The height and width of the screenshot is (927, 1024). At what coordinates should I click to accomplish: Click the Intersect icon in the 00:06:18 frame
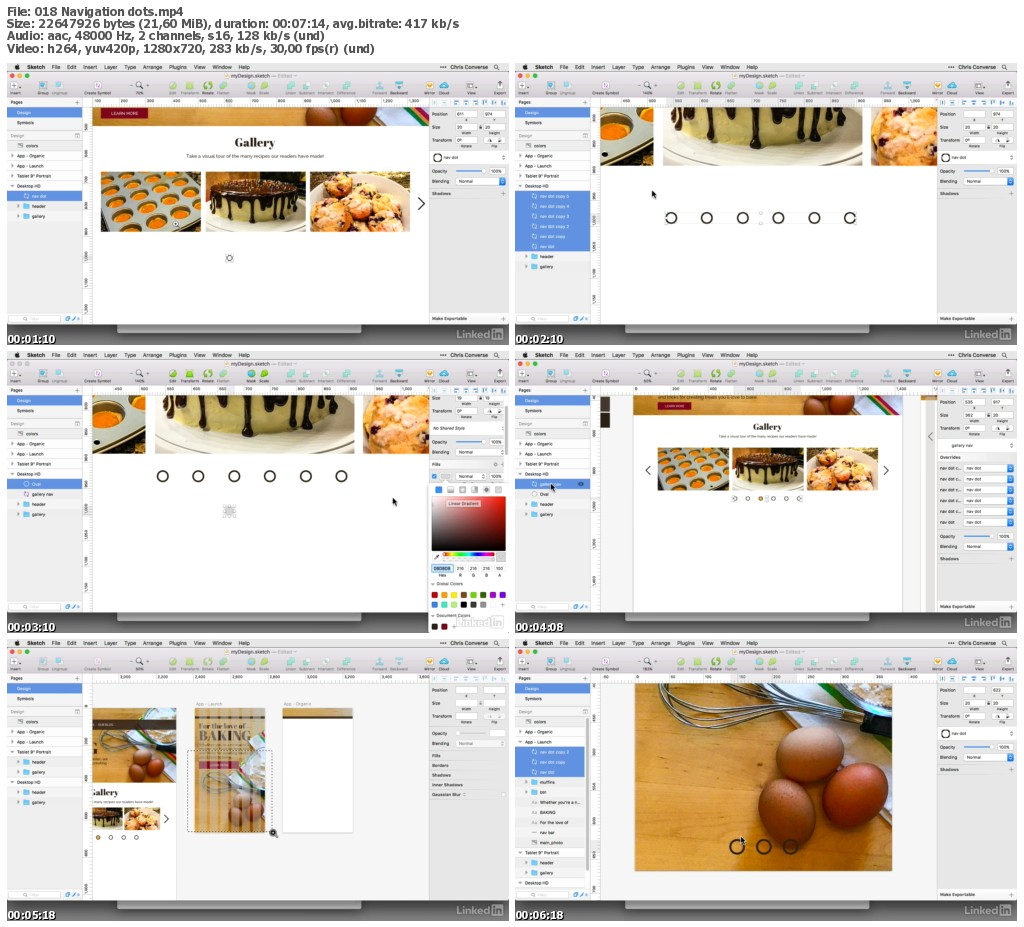[x=833, y=662]
